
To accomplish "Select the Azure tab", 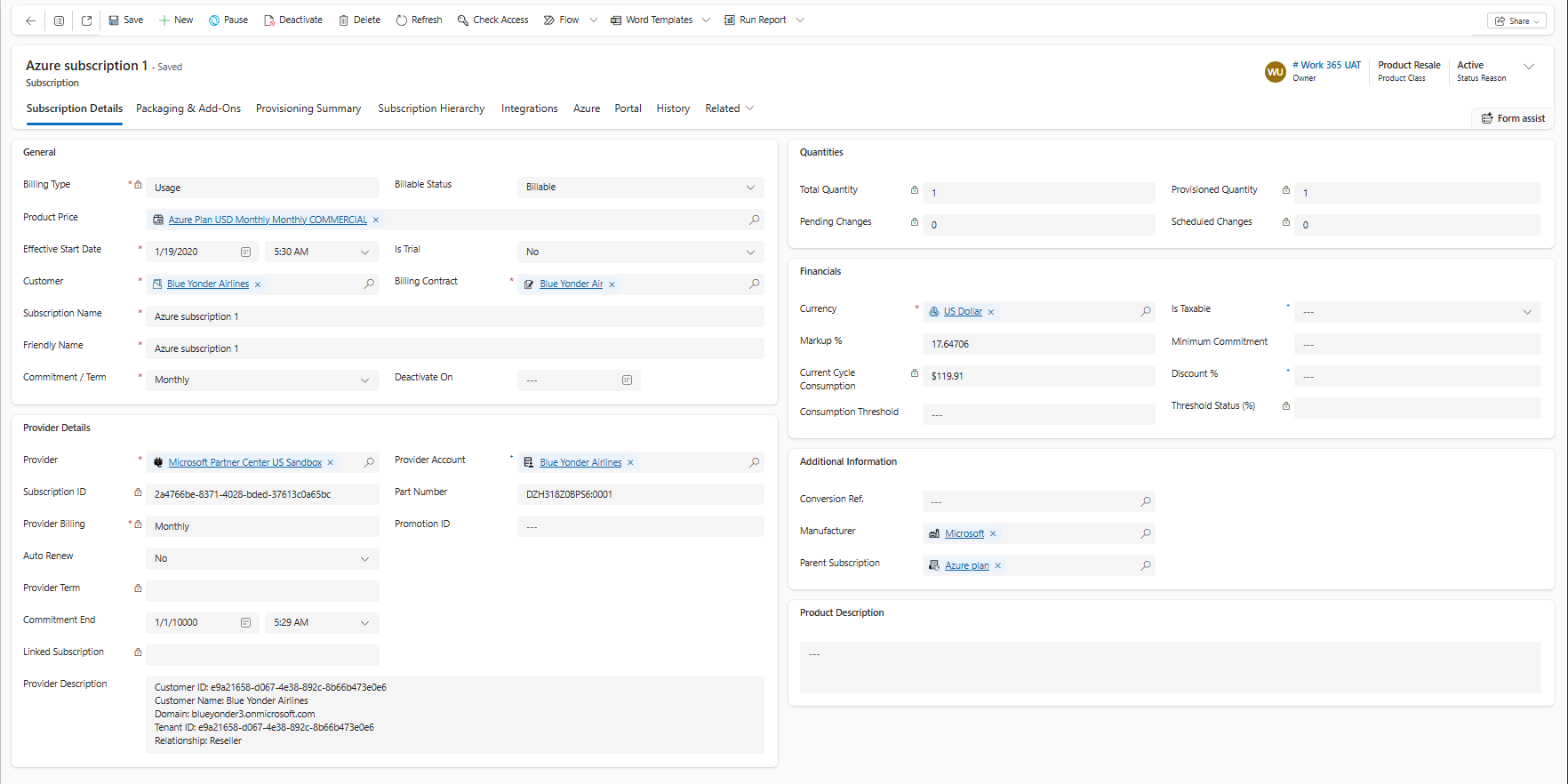I will tap(587, 108).
